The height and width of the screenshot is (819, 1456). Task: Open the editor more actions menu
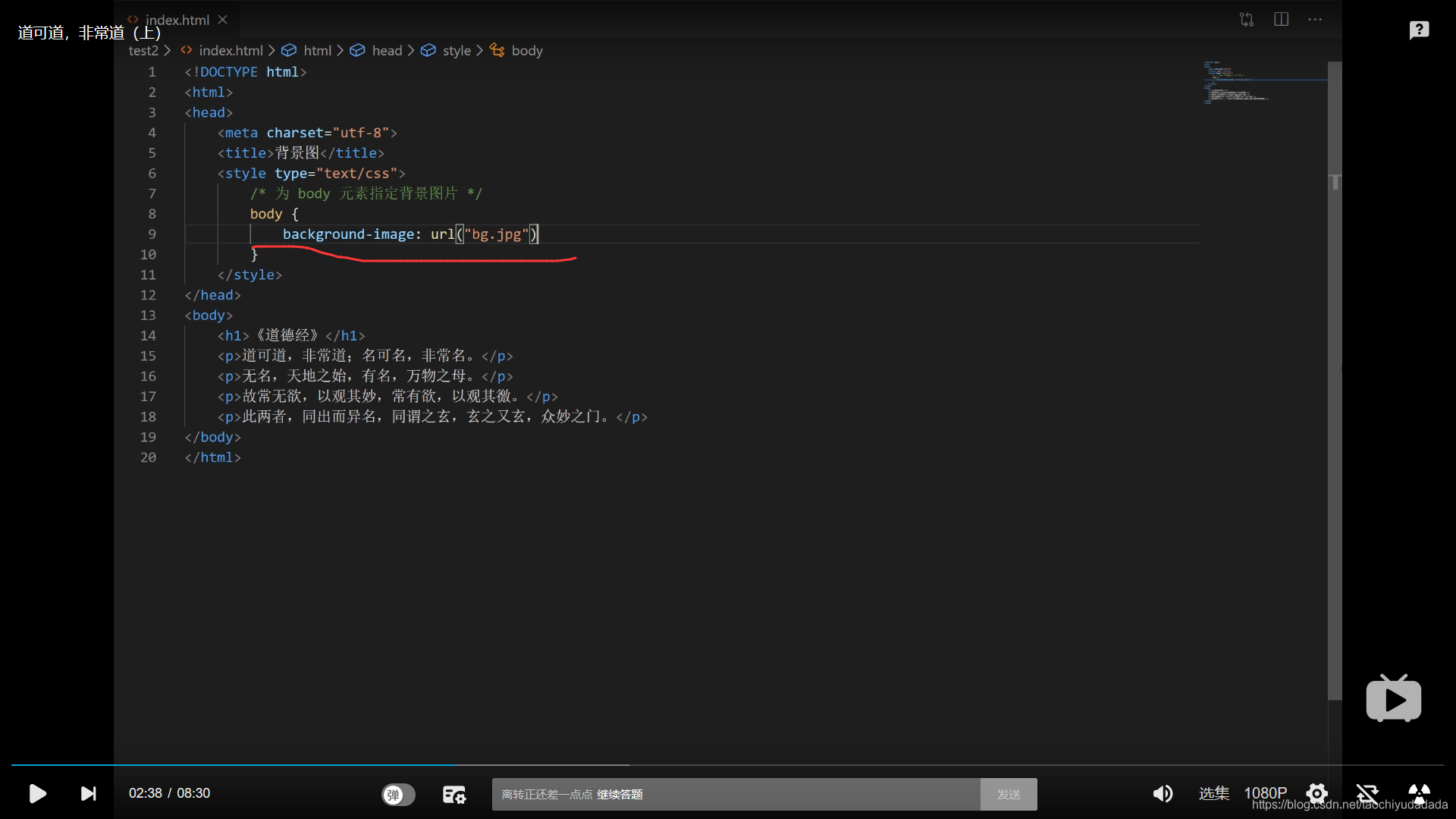tap(1315, 20)
